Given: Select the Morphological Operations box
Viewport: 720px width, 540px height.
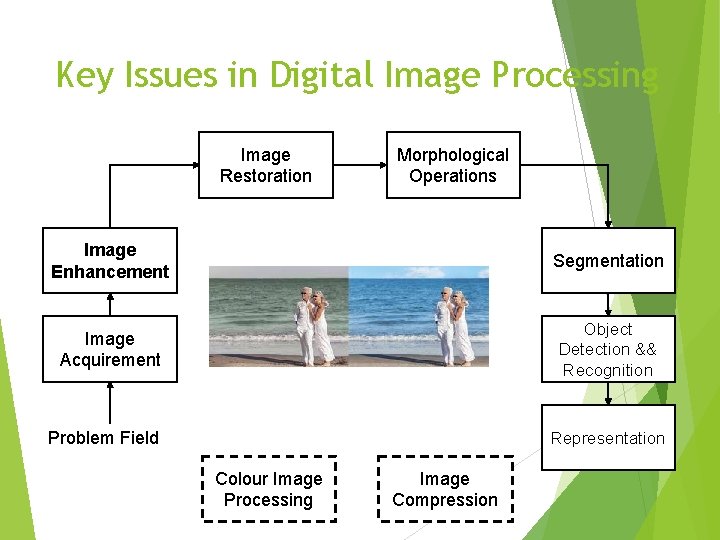Looking at the screenshot, I should [453, 165].
